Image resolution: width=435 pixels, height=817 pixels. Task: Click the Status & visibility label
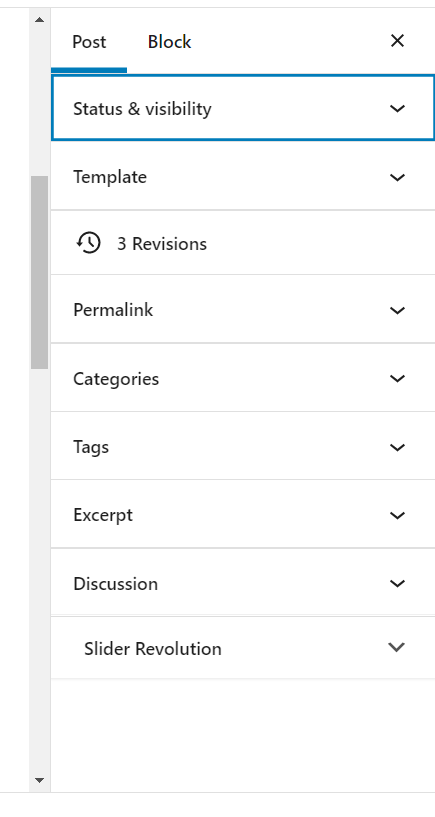pos(142,109)
